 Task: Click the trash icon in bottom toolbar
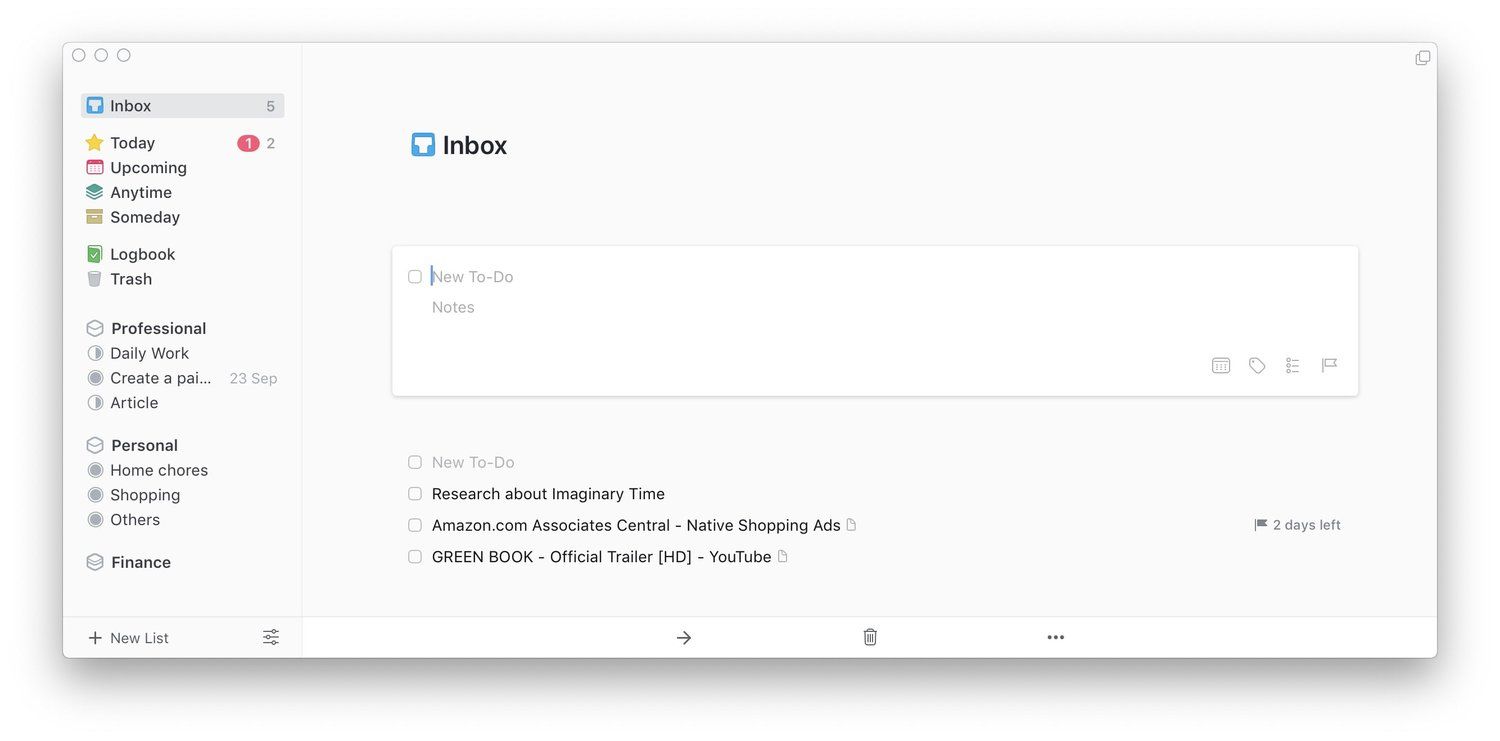[870, 637]
